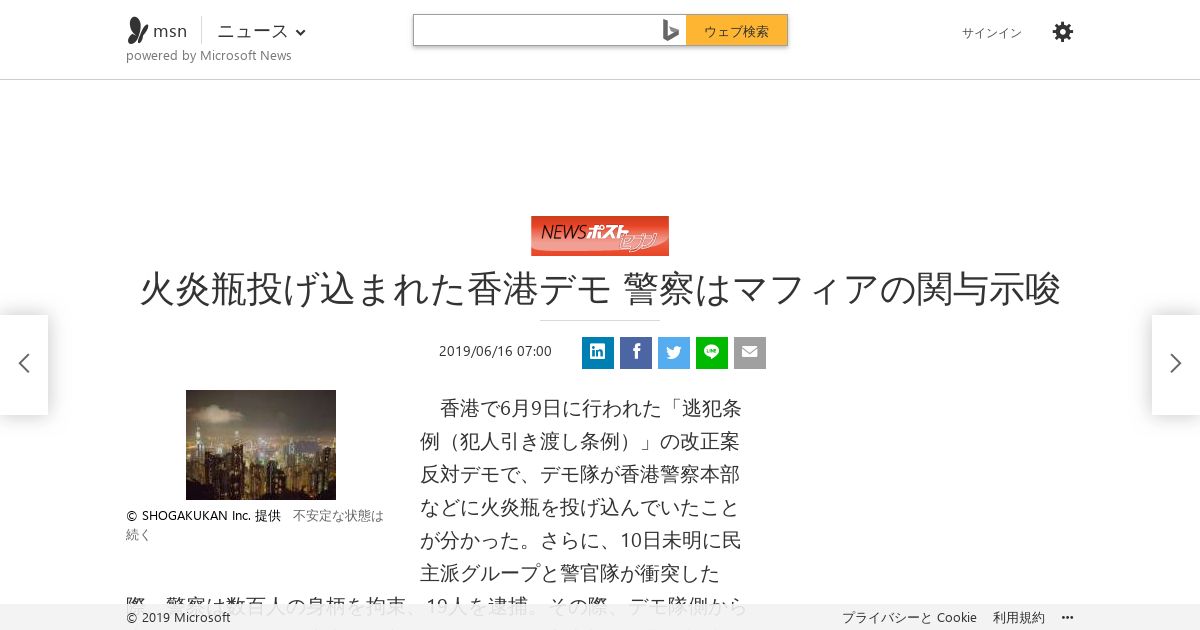Focus the web search input field
Viewport: 1200px width, 630px height.
click(x=535, y=30)
